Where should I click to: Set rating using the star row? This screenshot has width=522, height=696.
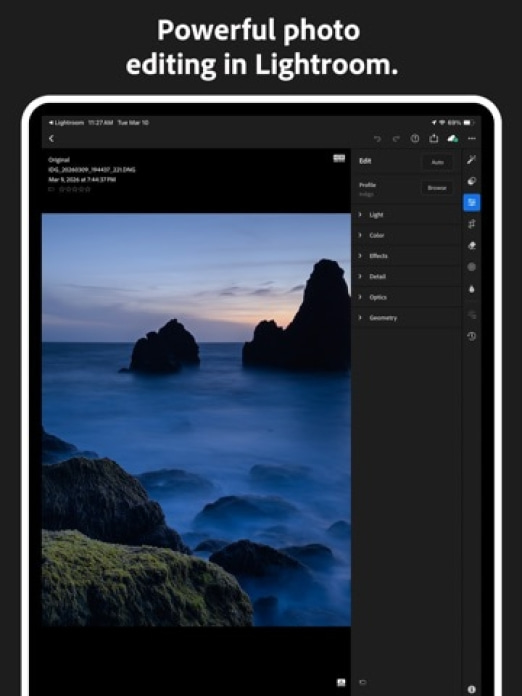click(x=75, y=189)
